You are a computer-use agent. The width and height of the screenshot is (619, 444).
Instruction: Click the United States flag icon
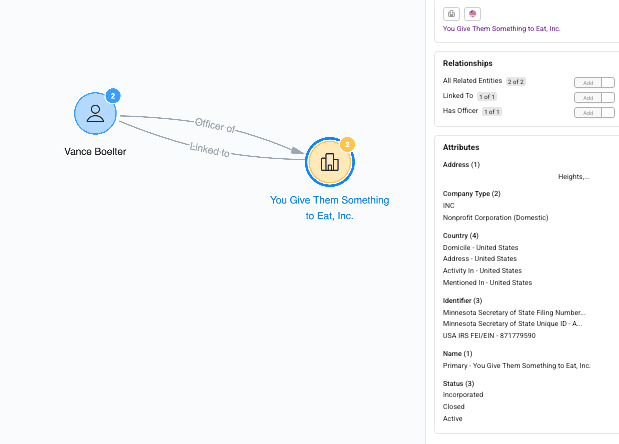point(473,13)
